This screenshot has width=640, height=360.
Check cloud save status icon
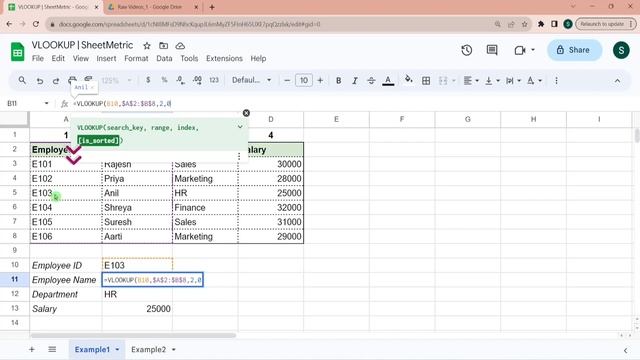180,46
